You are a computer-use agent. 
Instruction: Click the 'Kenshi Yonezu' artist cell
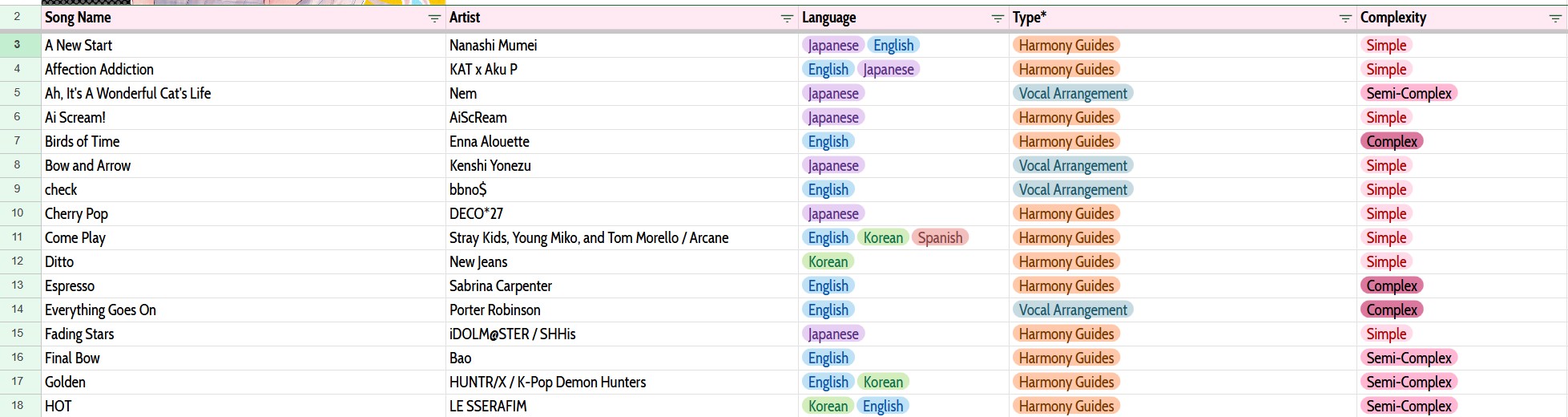pyautogui.click(x=622, y=166)
